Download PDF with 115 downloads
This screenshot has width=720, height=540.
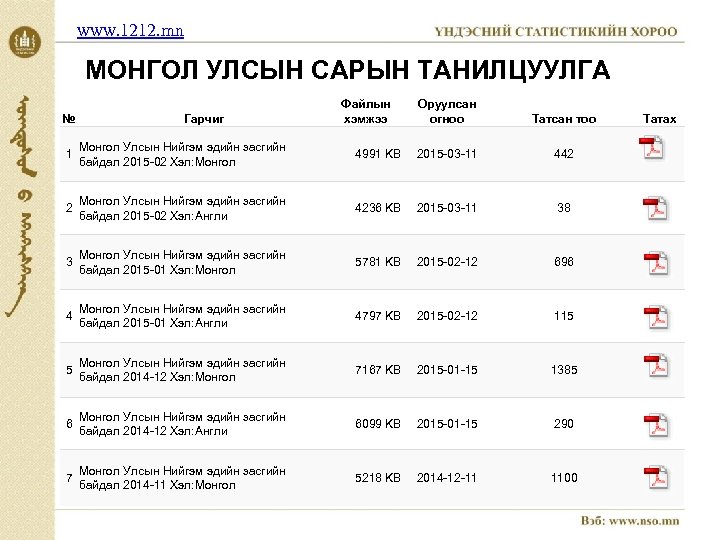click(655, 318)
